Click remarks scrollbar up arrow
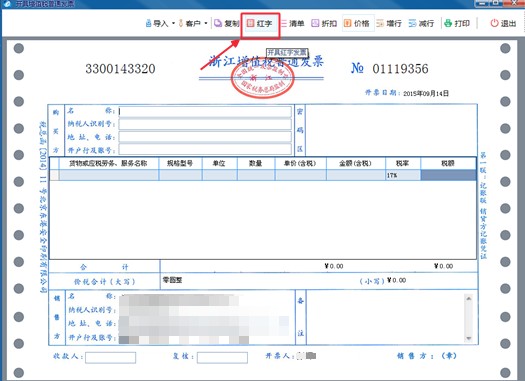The width and height of the screenshot is (525, 381). (x=469, y=298)
